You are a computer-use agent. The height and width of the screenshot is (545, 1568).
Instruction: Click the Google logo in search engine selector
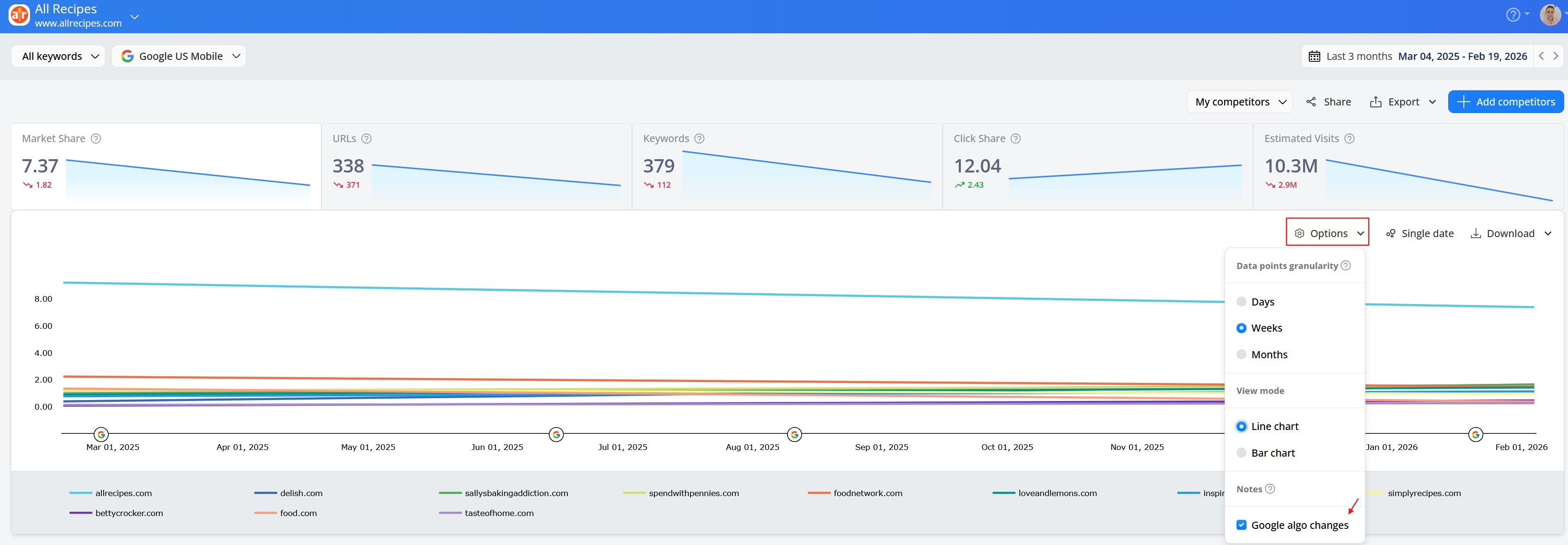click(127, 56)
